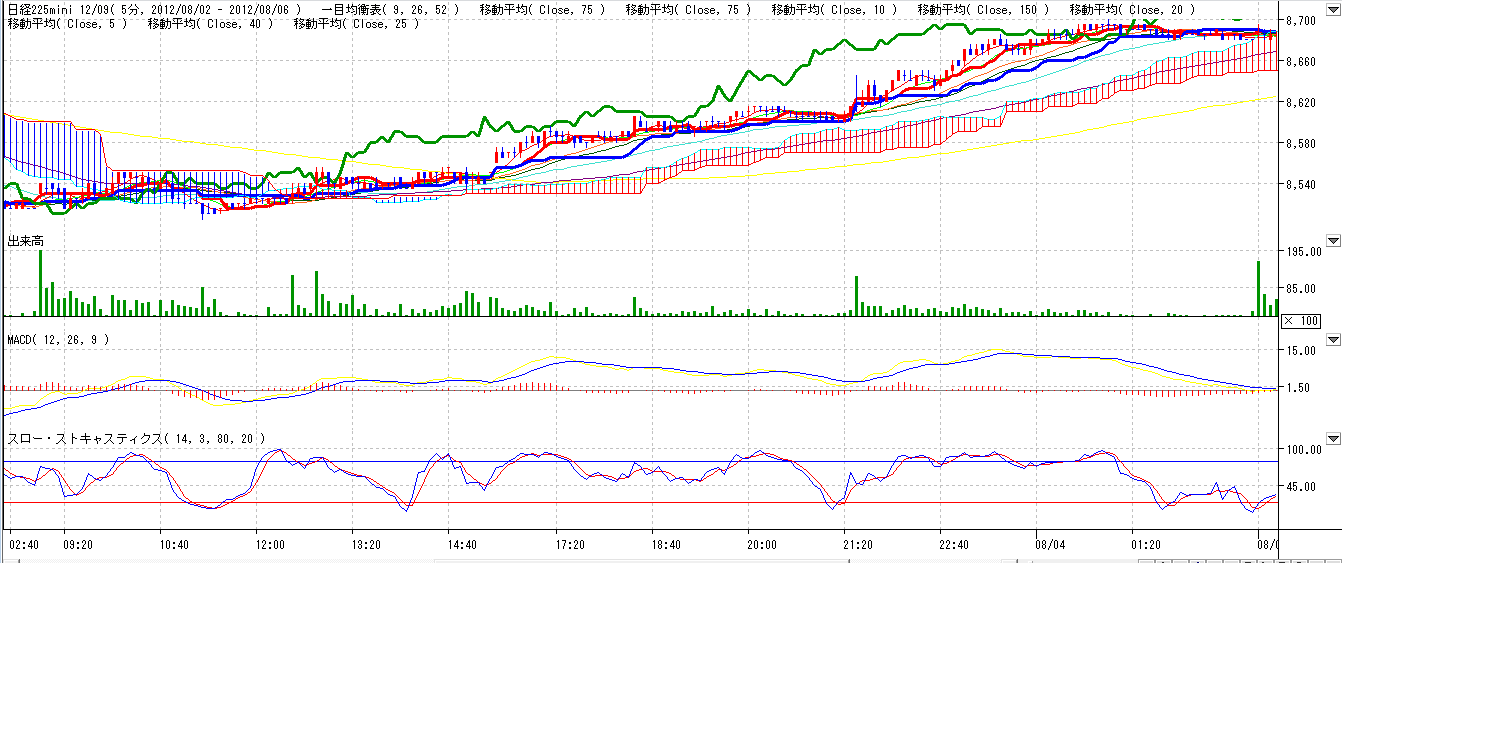
Task: Select the 一目均衡表( 9, 26, 52 ) label
Action: [390, 10]
